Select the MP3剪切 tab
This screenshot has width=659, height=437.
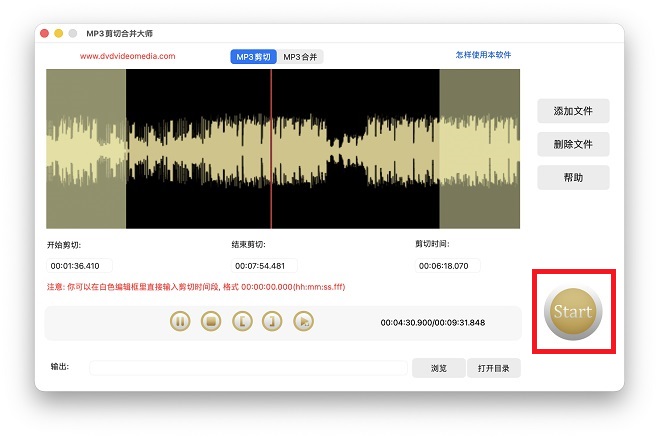click(x=254, y=57)
